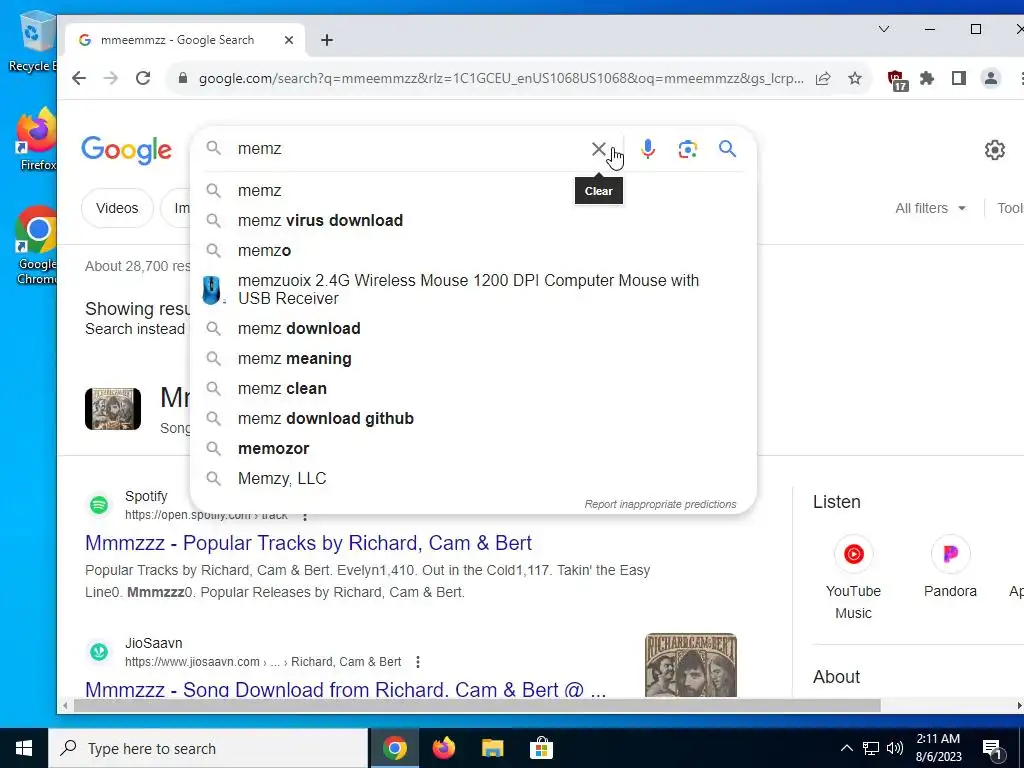Start voice search with microphone icon
The height and width of the screenshot is (768, 1024).
pos(647,149)
